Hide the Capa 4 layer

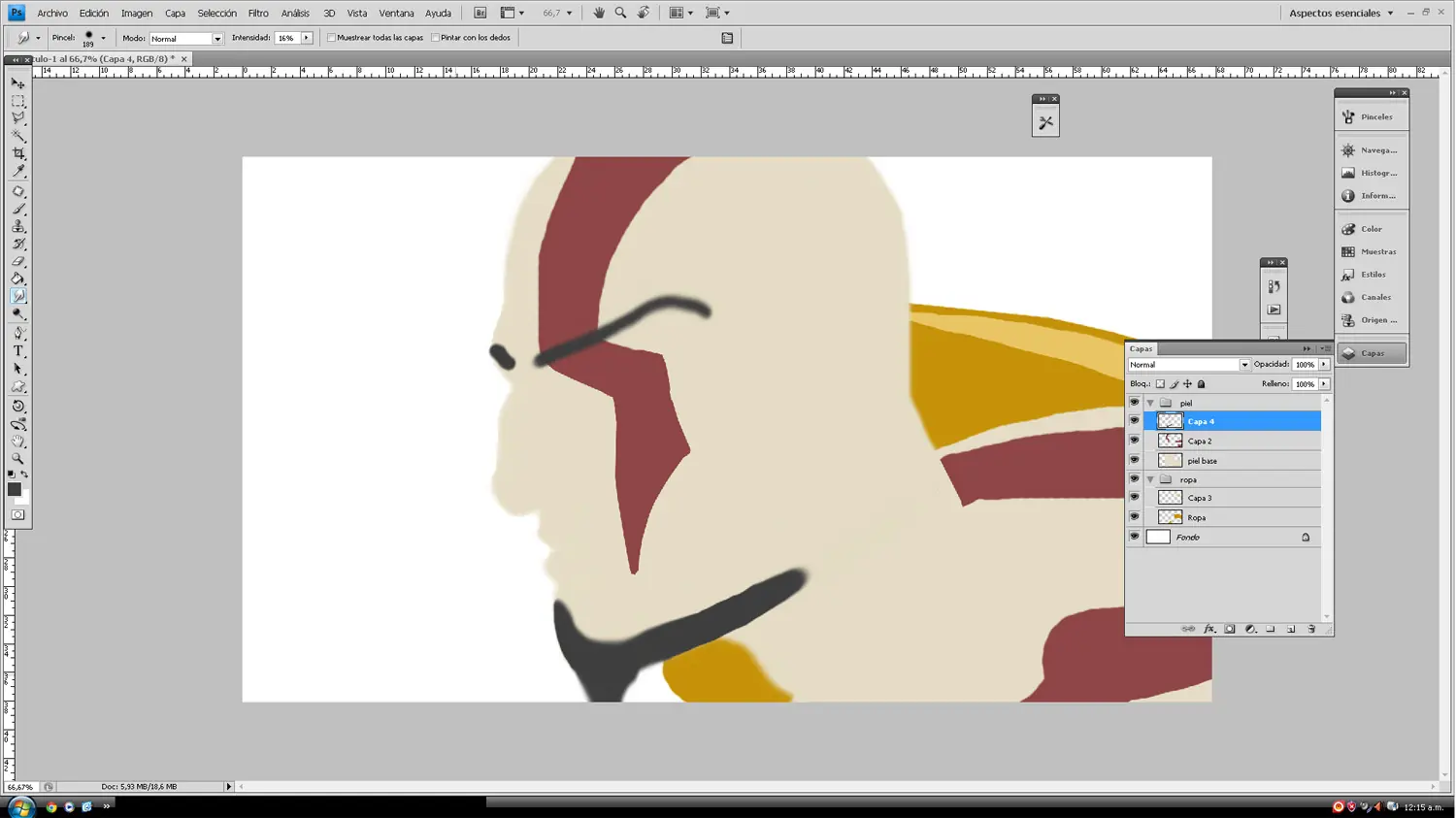1134,420
